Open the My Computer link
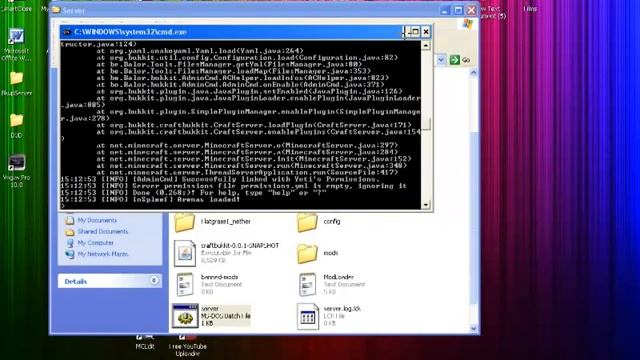This screenshot has height=360, width=640. (x=96, y=243)
